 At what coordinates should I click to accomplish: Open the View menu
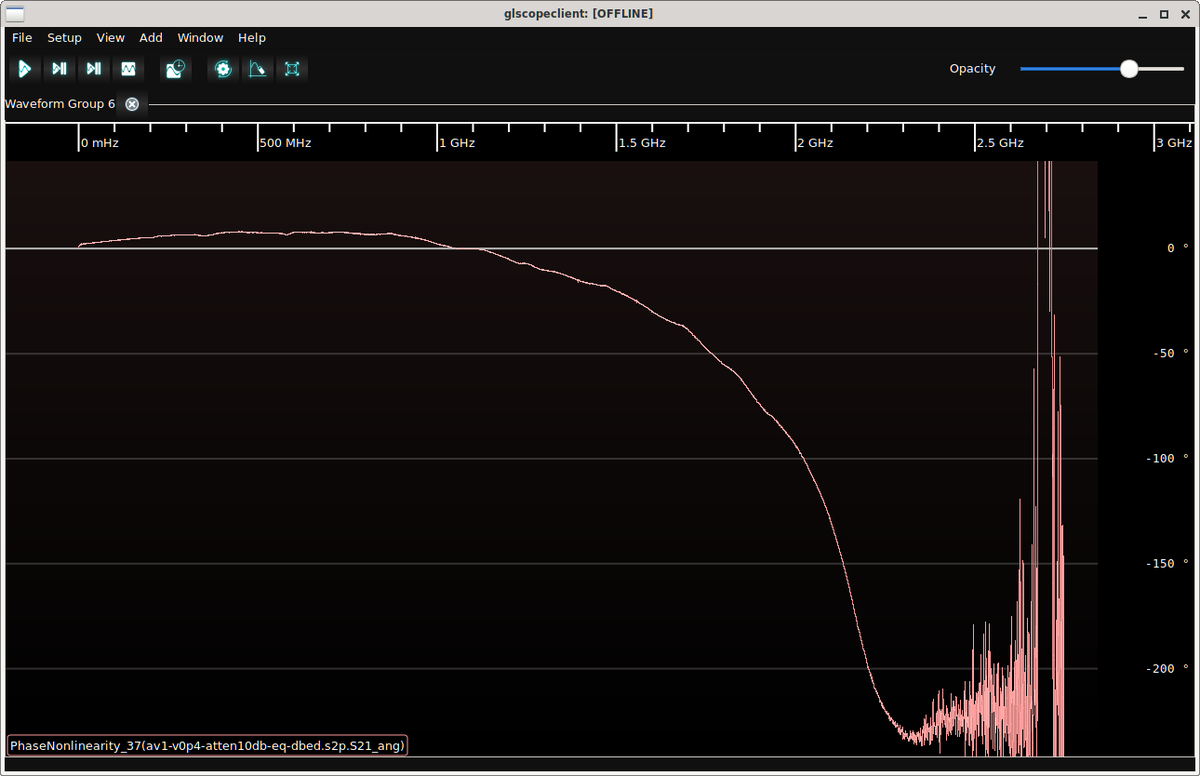[x=110, y=38]
